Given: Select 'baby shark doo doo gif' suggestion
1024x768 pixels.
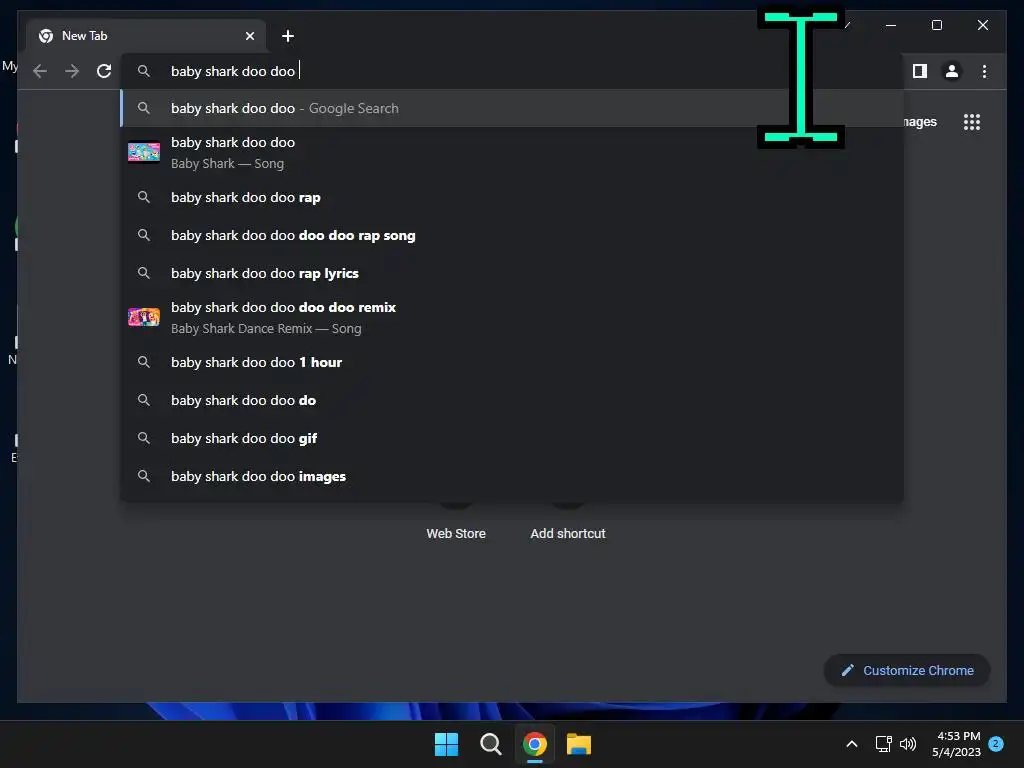Looking at the screenshot, I should pos(512,438).
